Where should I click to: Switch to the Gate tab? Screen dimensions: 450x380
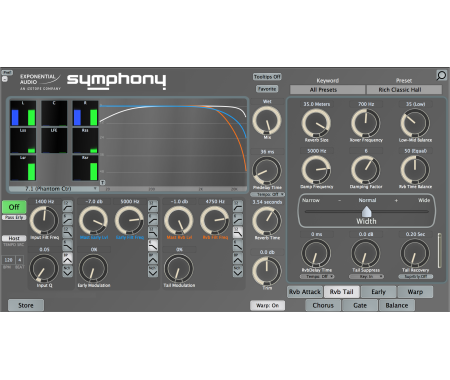[x=360, y=305]
